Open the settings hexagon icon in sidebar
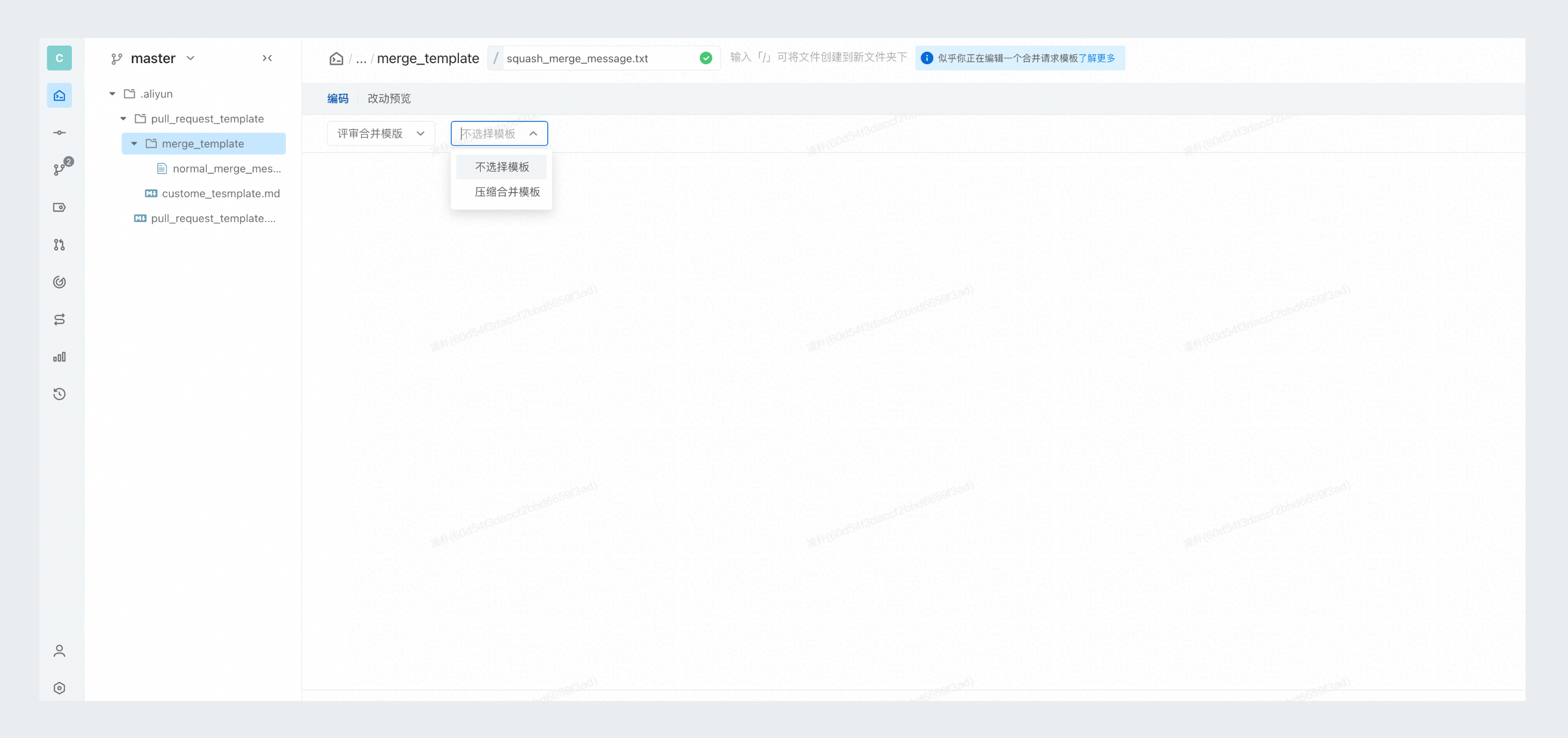The width and height of the screenshot is (1568, 738). click(59, 688)
